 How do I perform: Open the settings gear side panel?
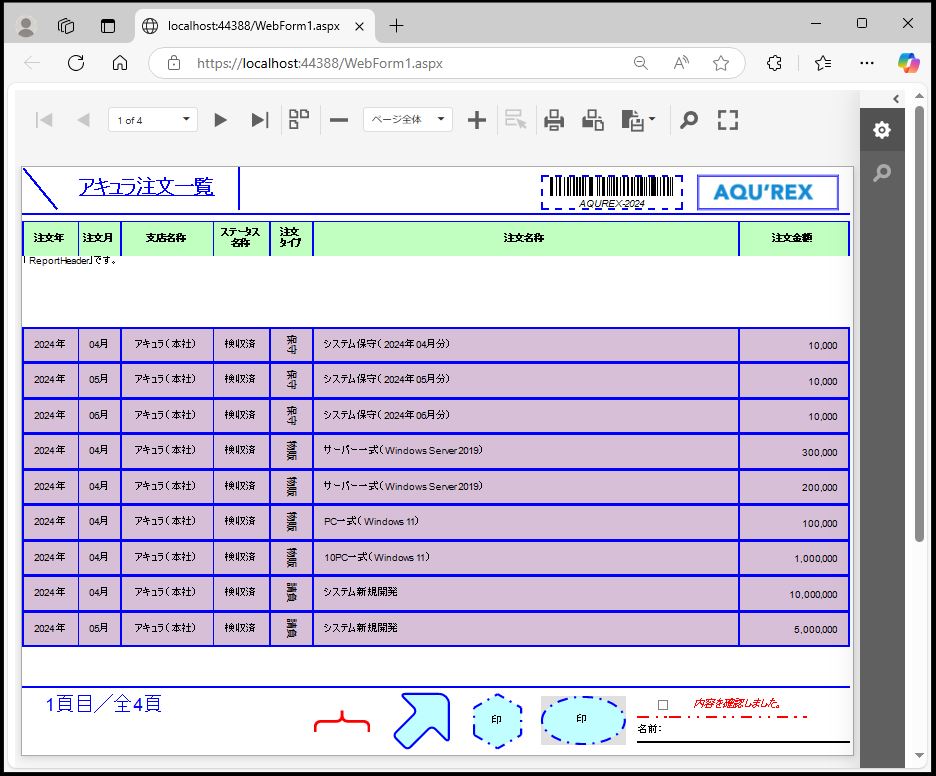coord(881,131)
